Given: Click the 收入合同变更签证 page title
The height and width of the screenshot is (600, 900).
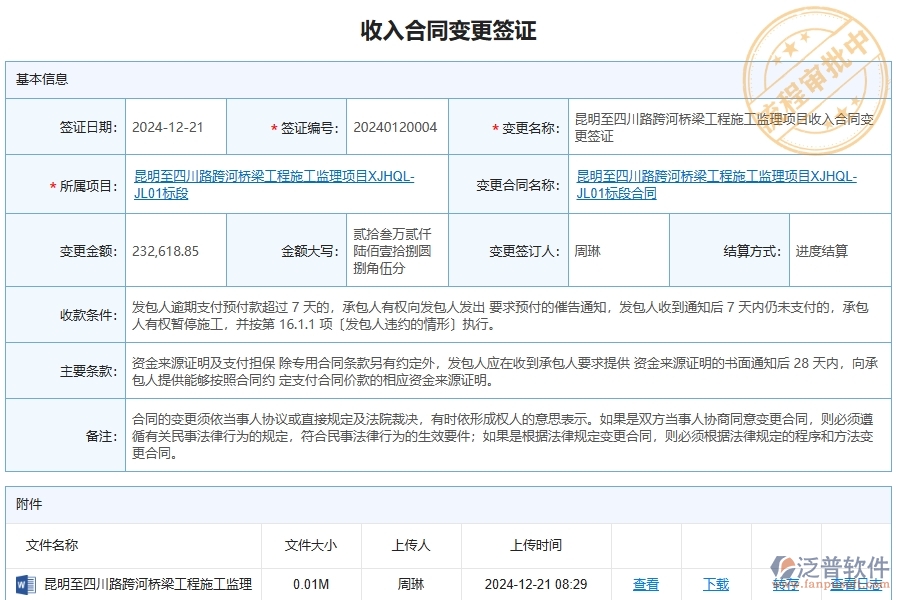Looking at the screenshot, I should point(449,31).
